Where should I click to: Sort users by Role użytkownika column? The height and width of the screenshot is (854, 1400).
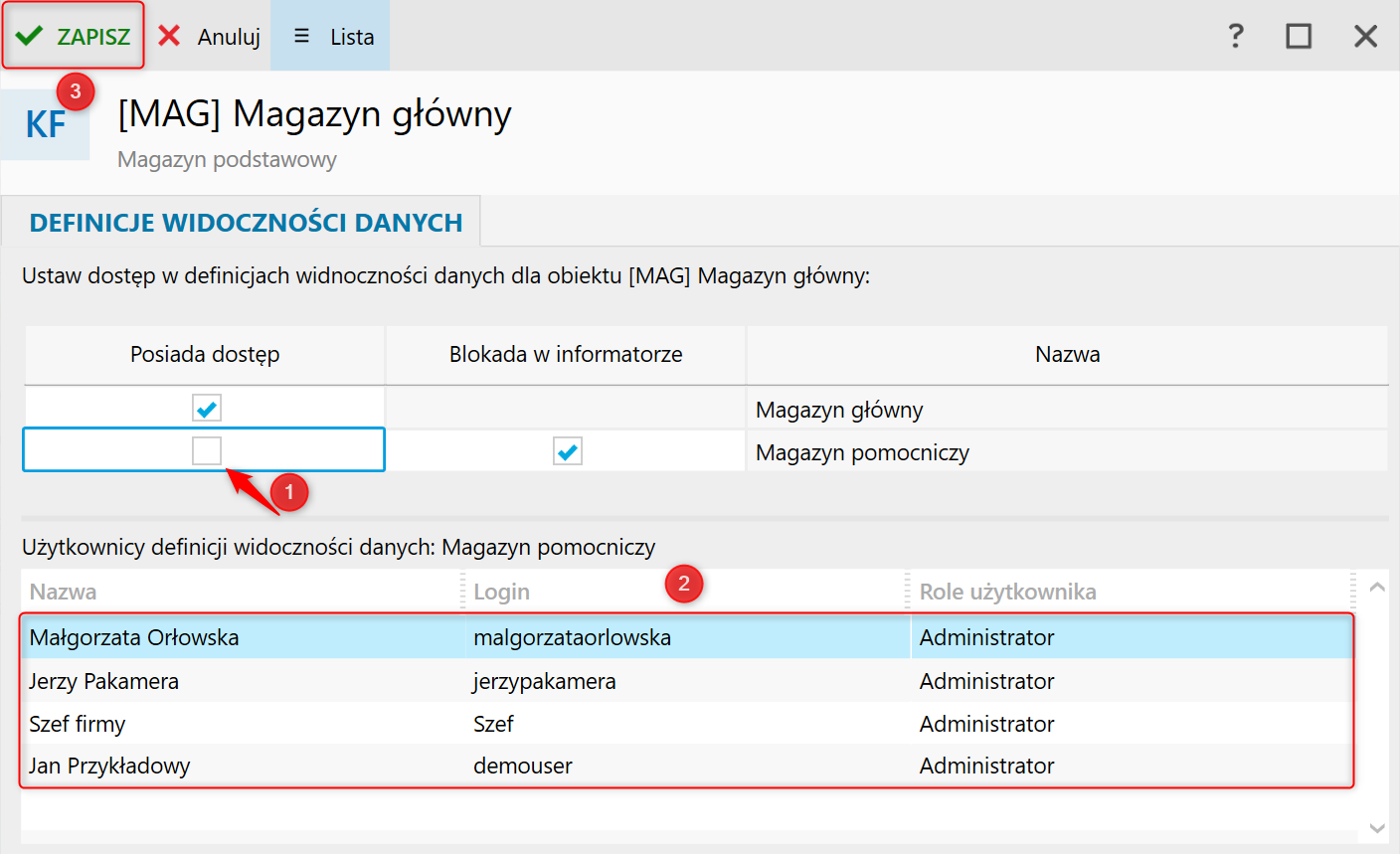1132,592
